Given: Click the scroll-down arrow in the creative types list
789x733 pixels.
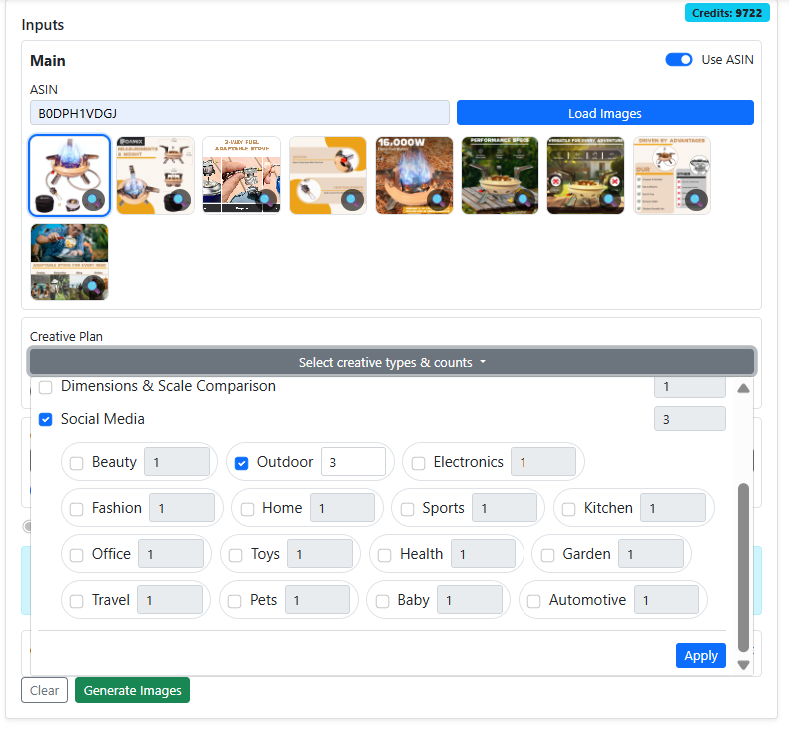Looking at the screenshot, I should tap(743, 664).
